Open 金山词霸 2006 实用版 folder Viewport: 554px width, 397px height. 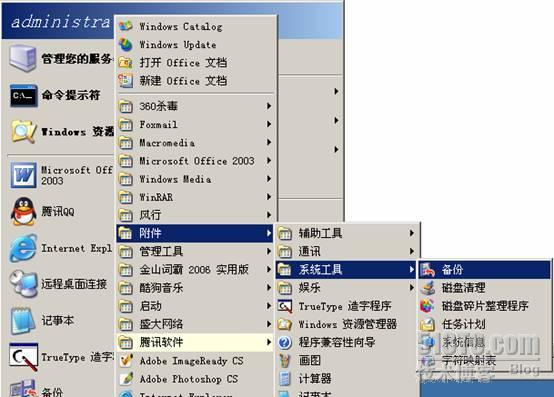coord(195,270)
